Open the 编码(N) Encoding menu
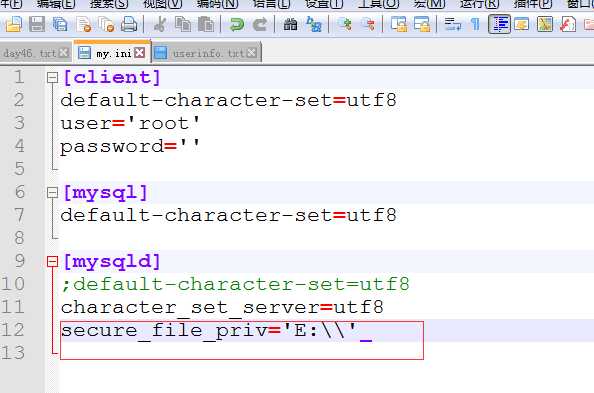Image resolution: width=594 pixels, height=393 pixels. [217, 4]
